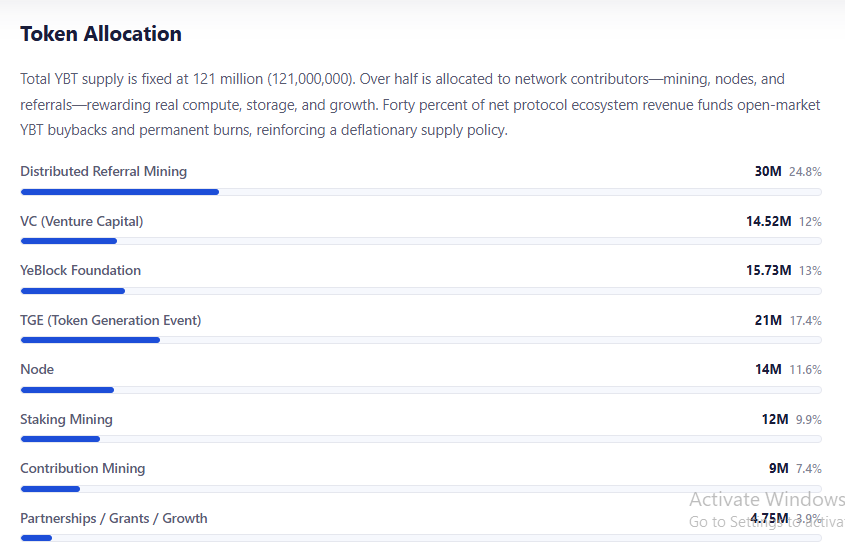845x553 pixels.
Task: Click the YeBlock Foundation progress bar
Action: tap(421, 291)
